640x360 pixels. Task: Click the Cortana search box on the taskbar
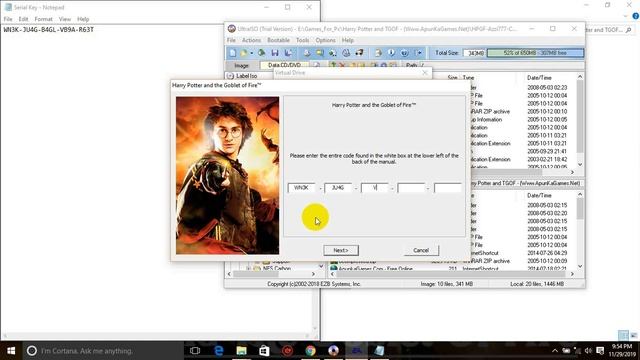point(103,351)
